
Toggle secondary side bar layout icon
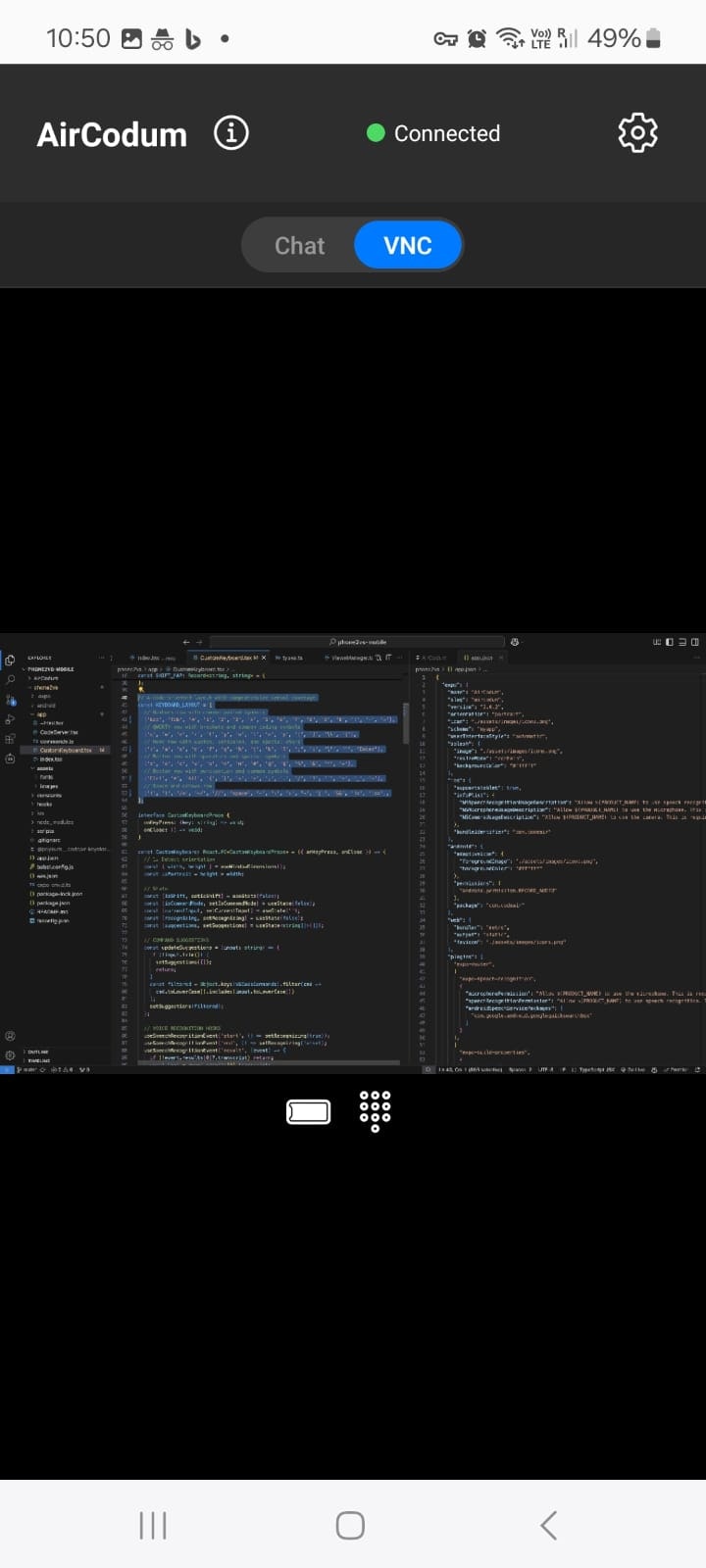[695, 642]
